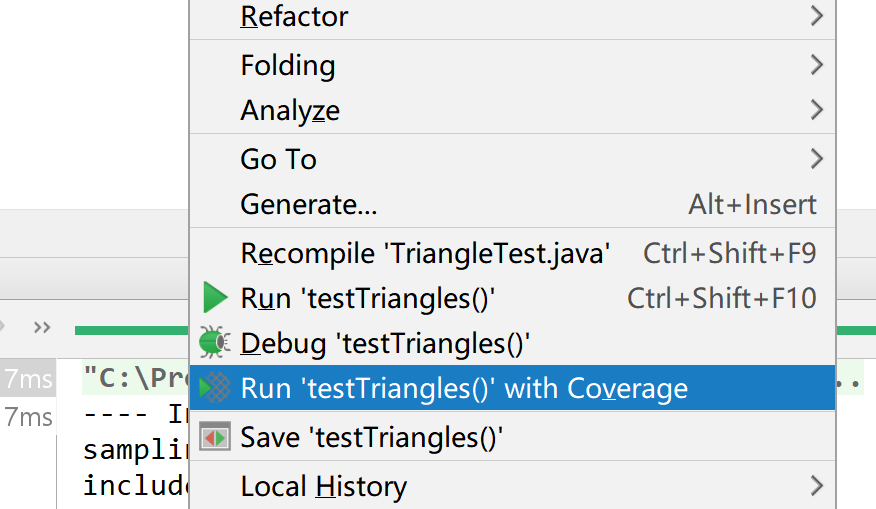
Task: Click the Run with Coverage icon
Action: 215,388
